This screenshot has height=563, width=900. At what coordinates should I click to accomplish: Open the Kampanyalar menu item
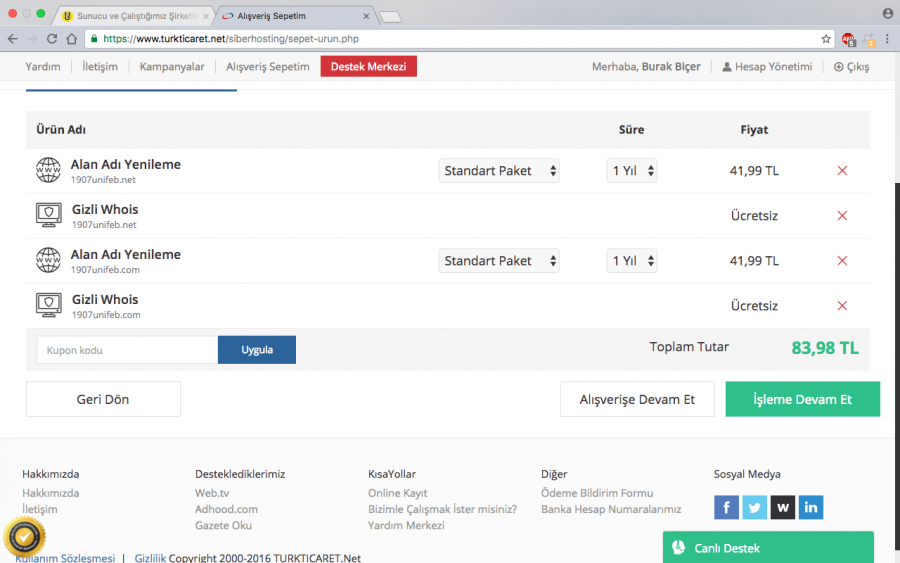click(172, 67)
